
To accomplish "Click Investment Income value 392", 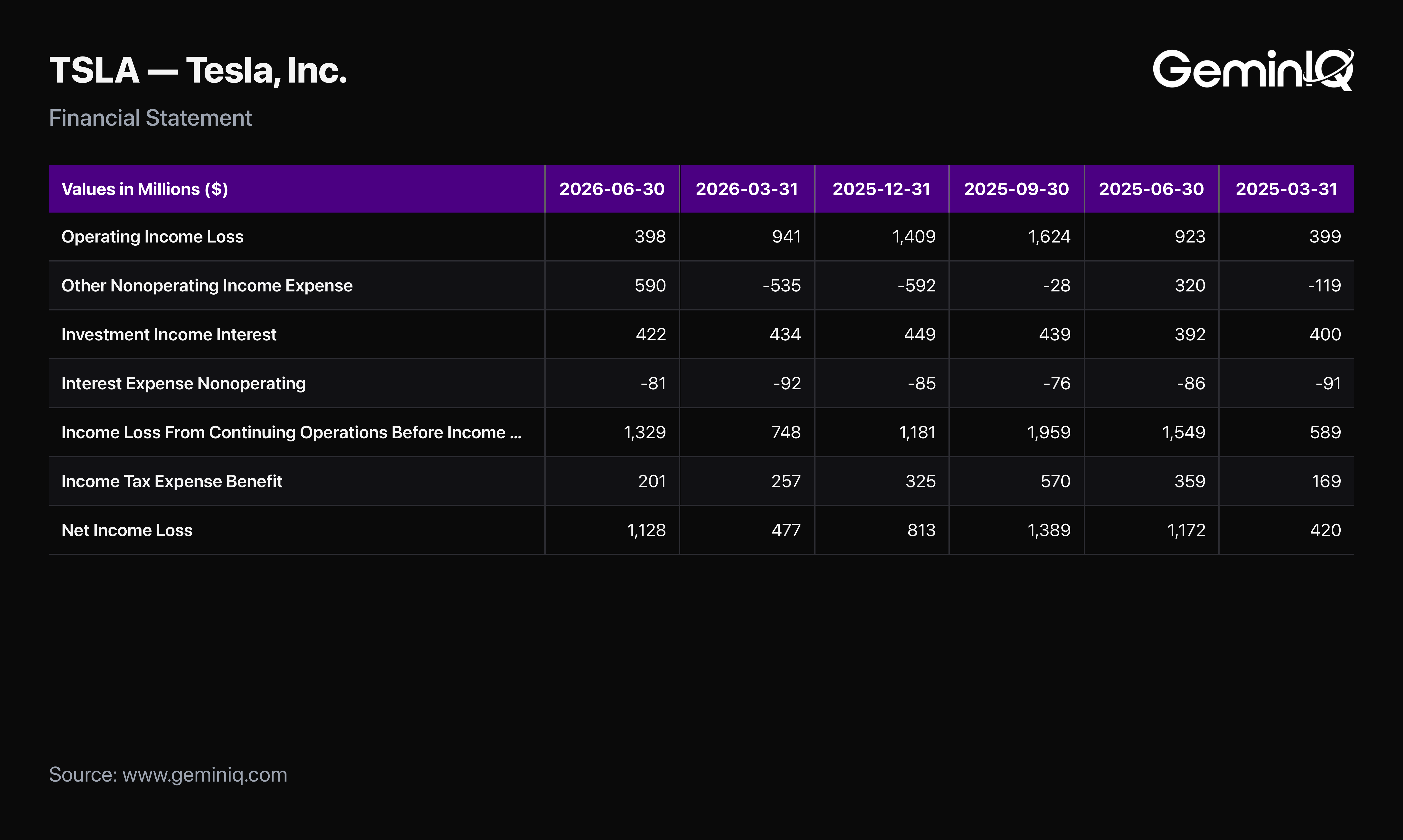I will [x=1190, y=335].
